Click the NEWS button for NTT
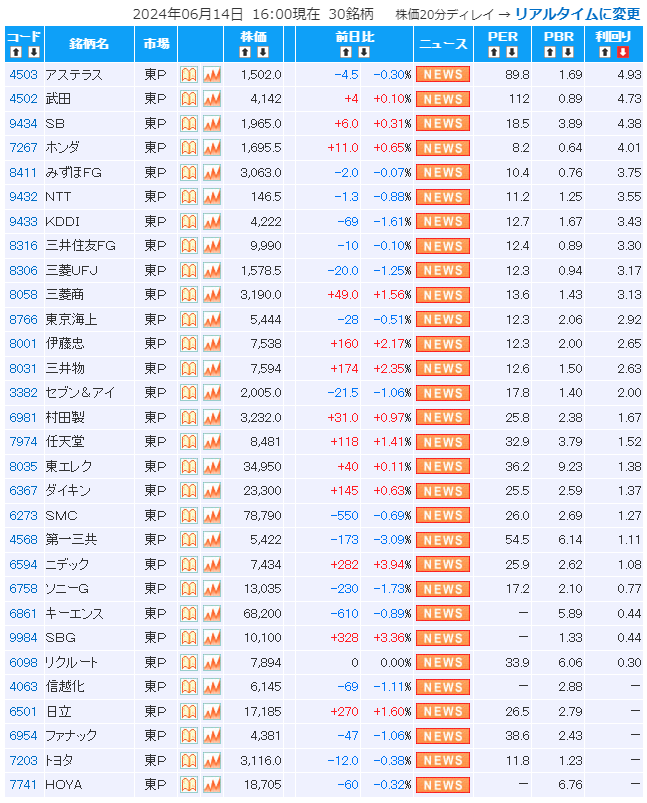 coord(442,197)
